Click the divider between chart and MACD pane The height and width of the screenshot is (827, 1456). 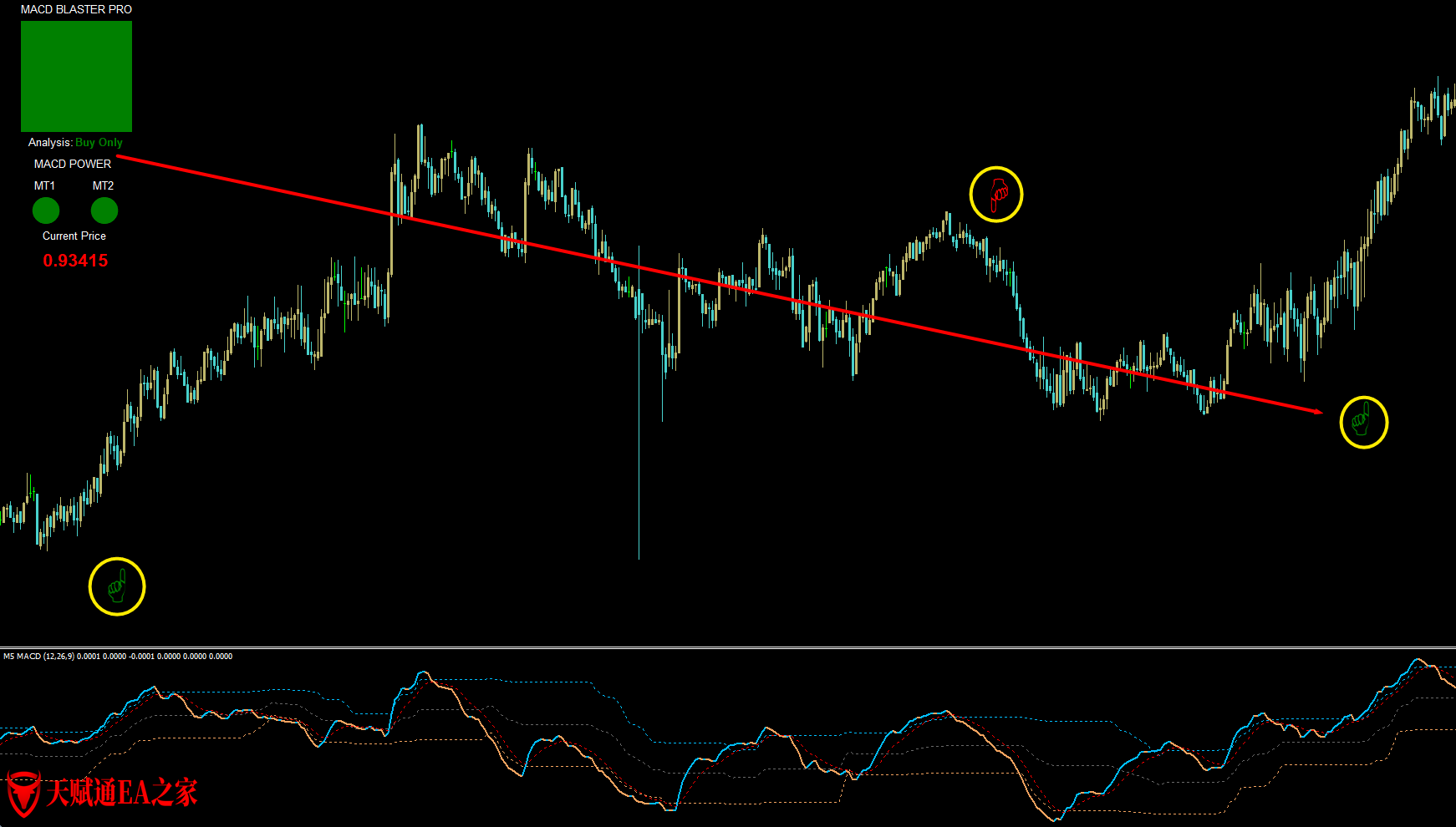(x=727, y=647)
